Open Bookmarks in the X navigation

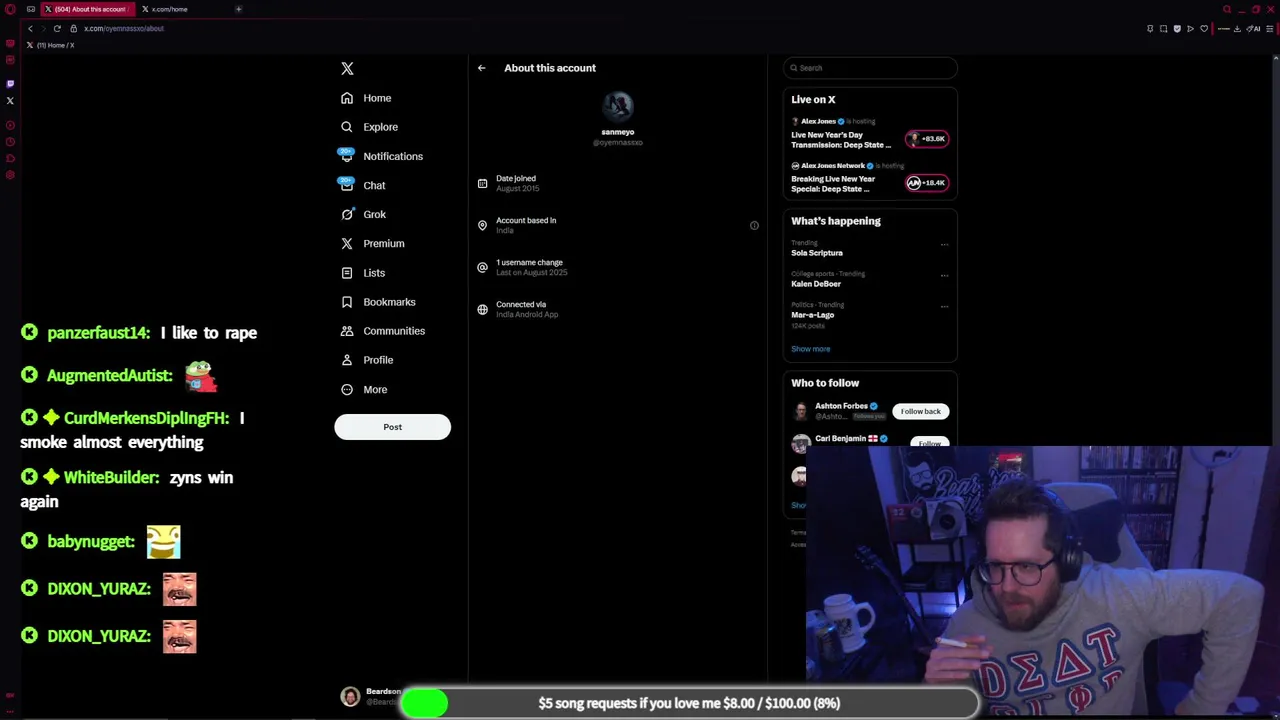coord(377,301)
